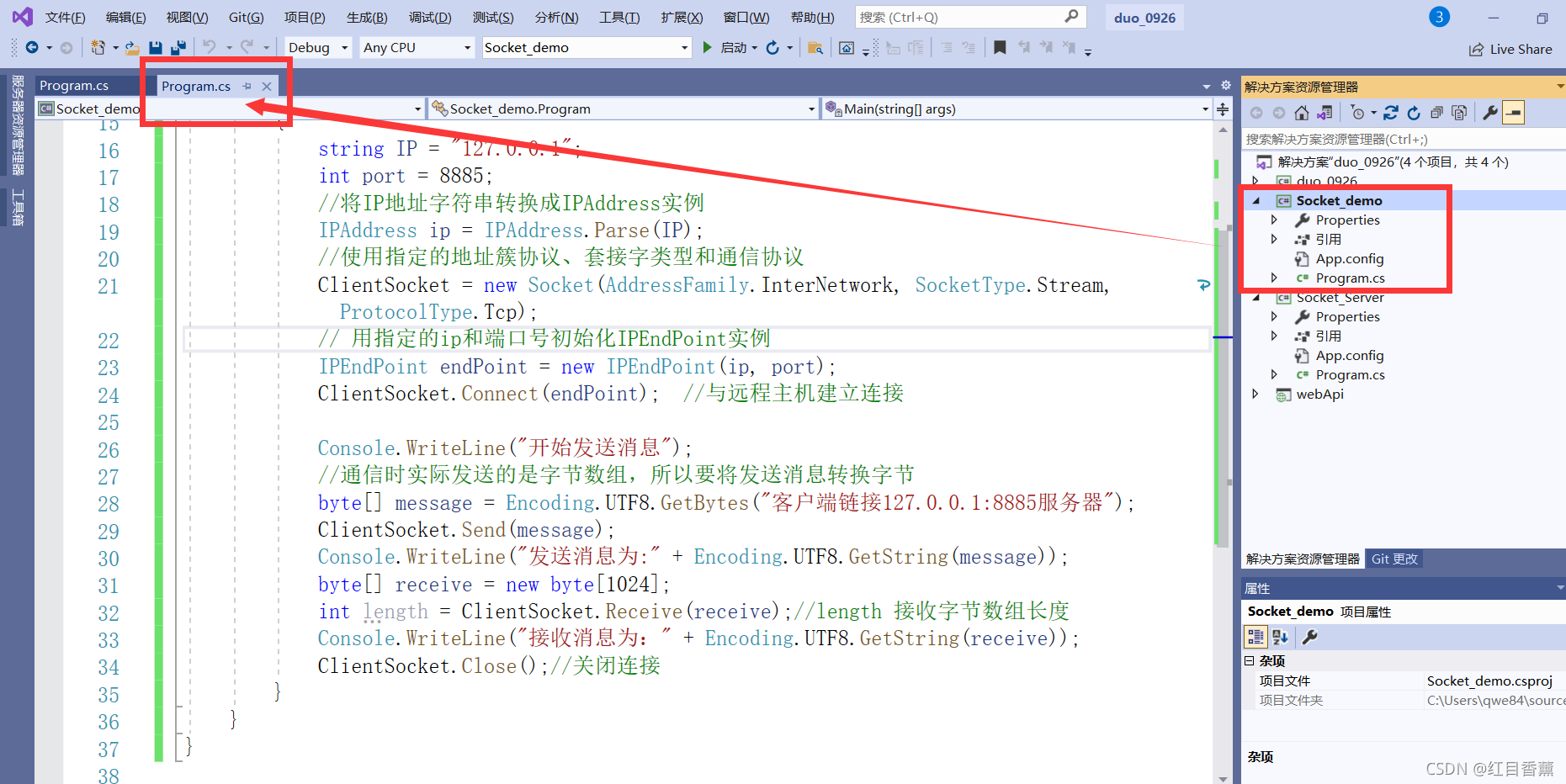
Task: Click the Open File folder icon
Action: (132, 48)
